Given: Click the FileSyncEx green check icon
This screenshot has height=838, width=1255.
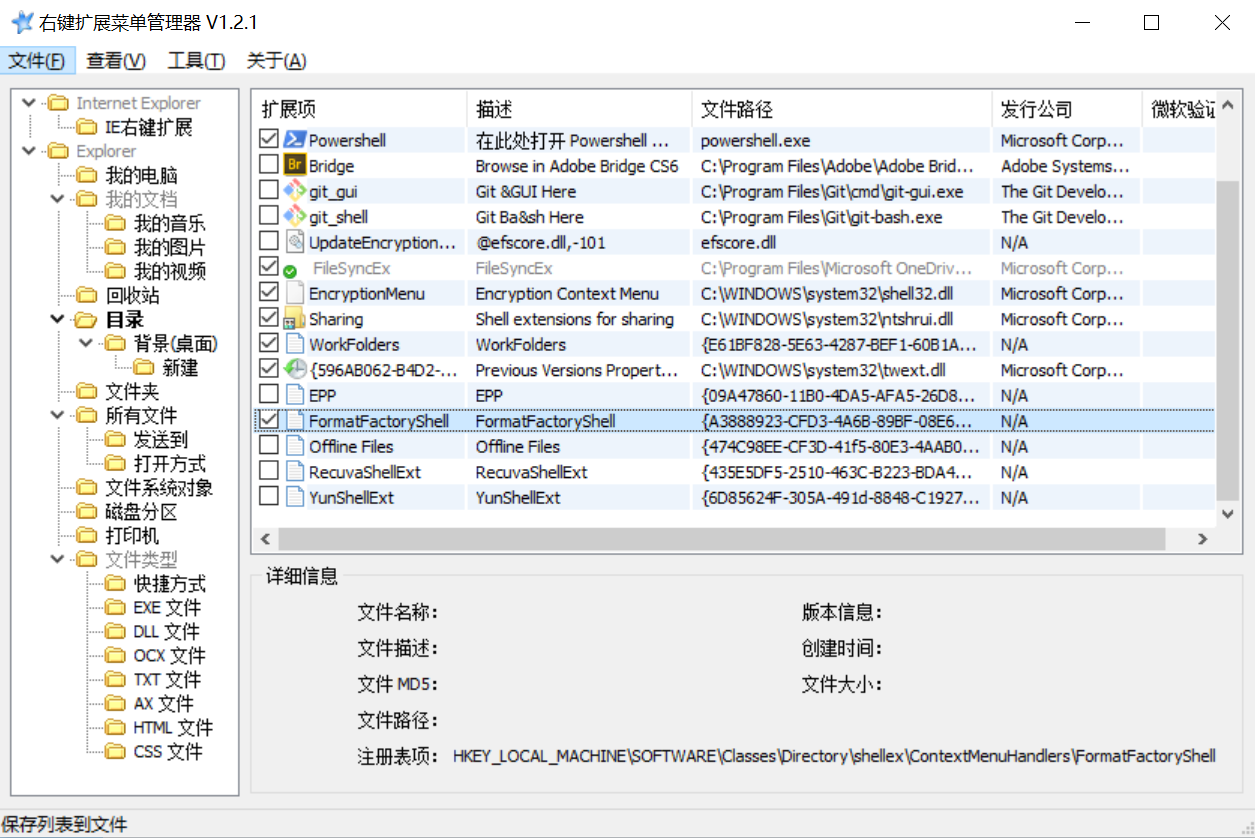Looking at the screenshot, I should point(290,271).
